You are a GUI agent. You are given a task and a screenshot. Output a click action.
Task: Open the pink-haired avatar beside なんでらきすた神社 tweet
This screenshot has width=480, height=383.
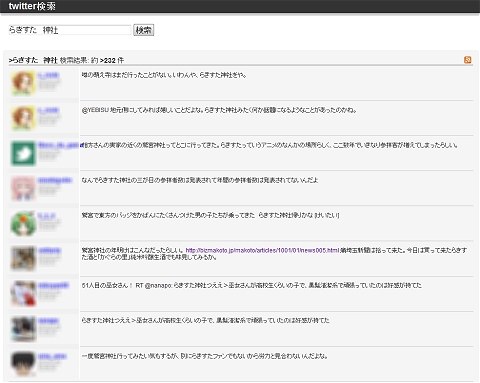tap(23, 188)
